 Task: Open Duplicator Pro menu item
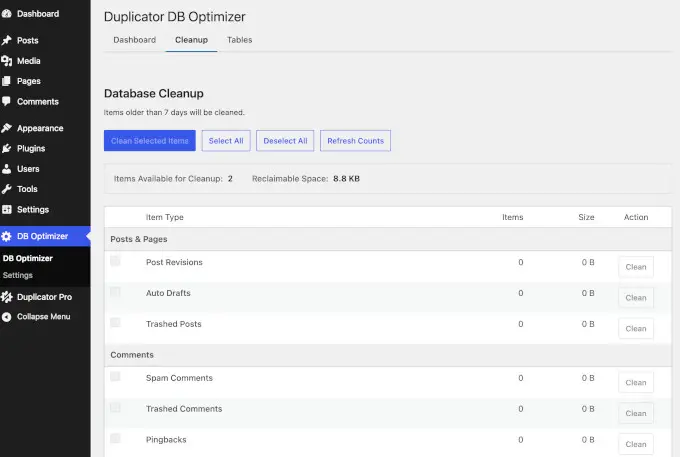tap(45, 297)
